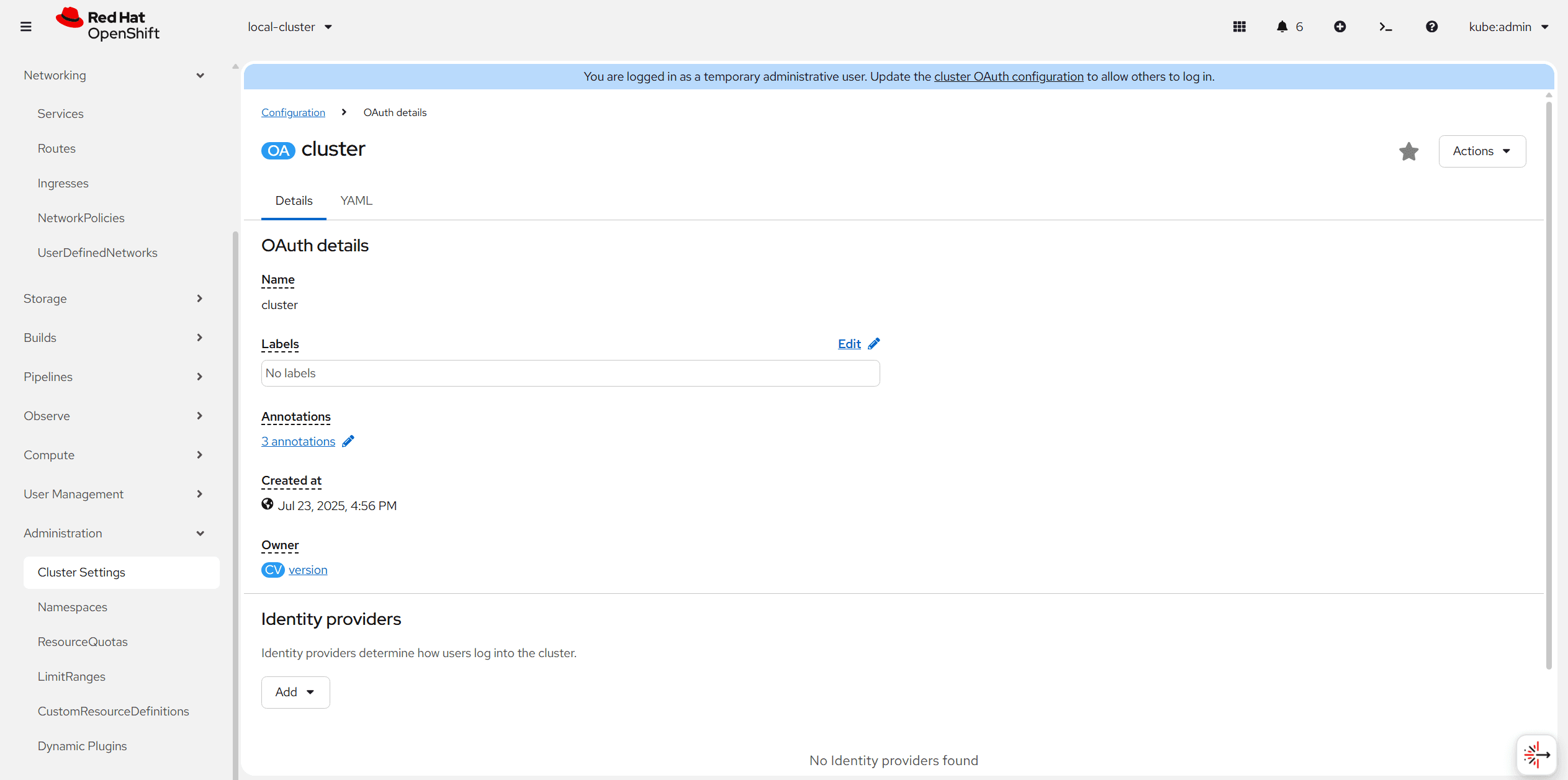Expand the Compute section
The image size is (1568, 780).
click(x=114, y=455)
